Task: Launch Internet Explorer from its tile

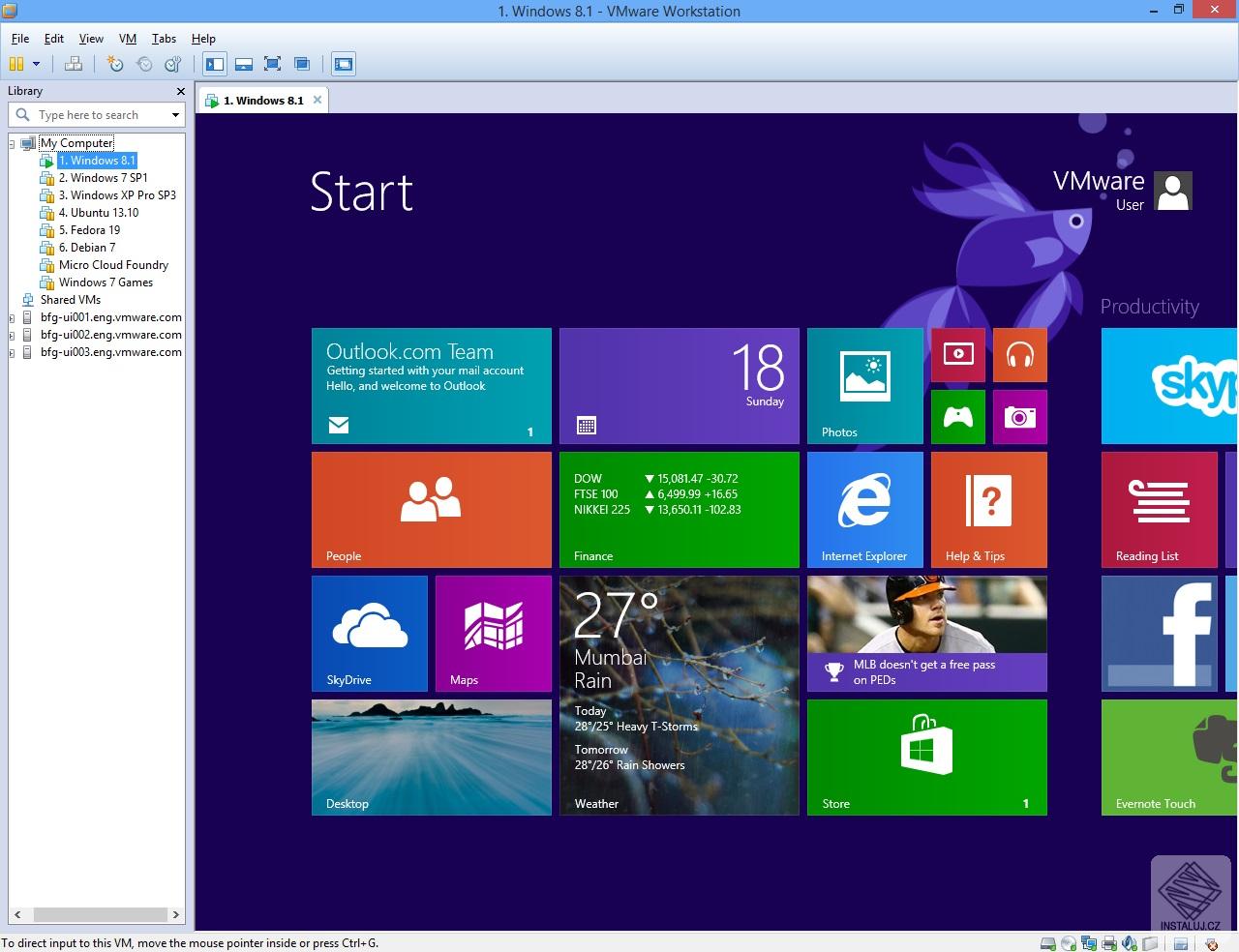Action: point(865,510)
